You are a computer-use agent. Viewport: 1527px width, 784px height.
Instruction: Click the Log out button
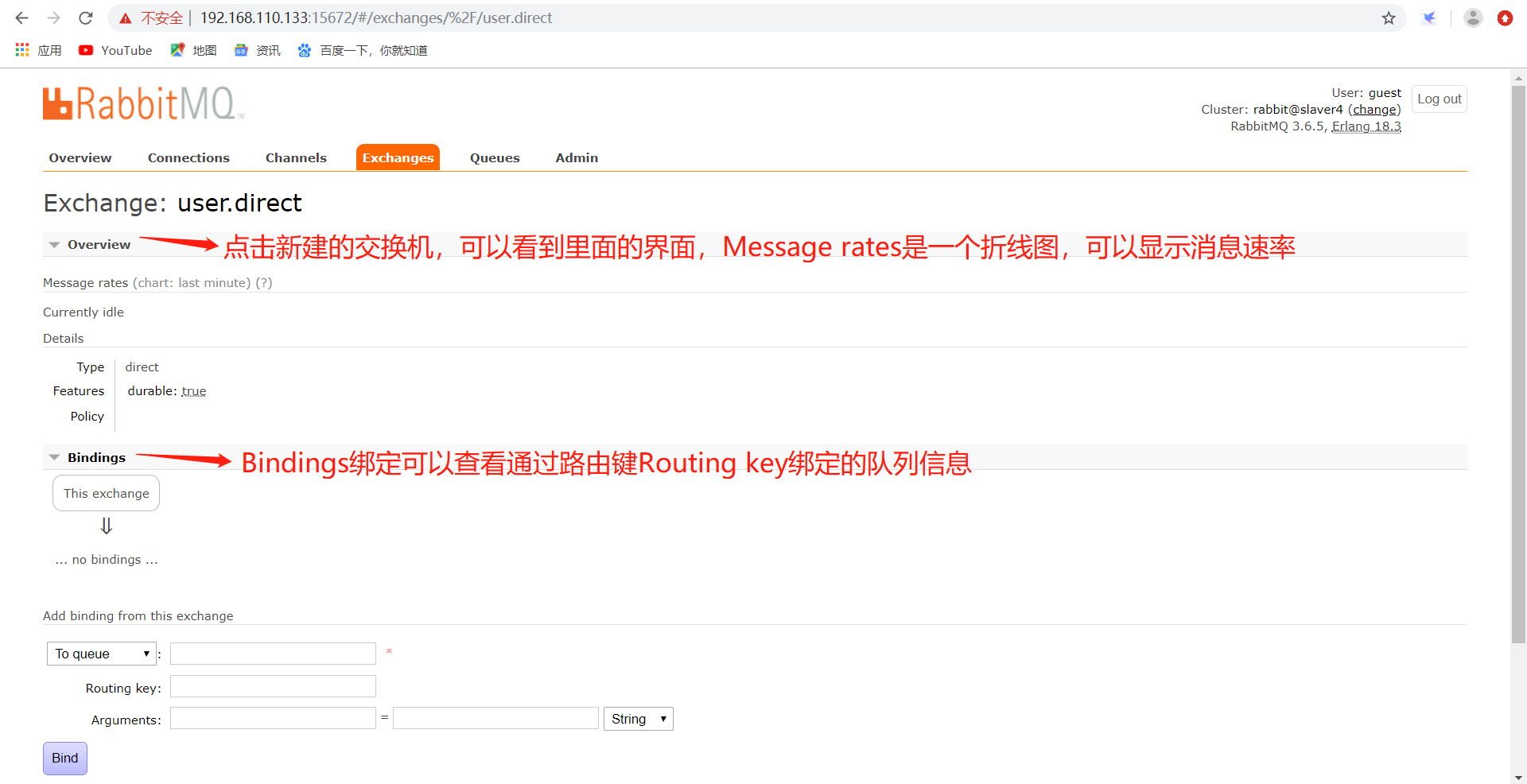coord(1439,99)
